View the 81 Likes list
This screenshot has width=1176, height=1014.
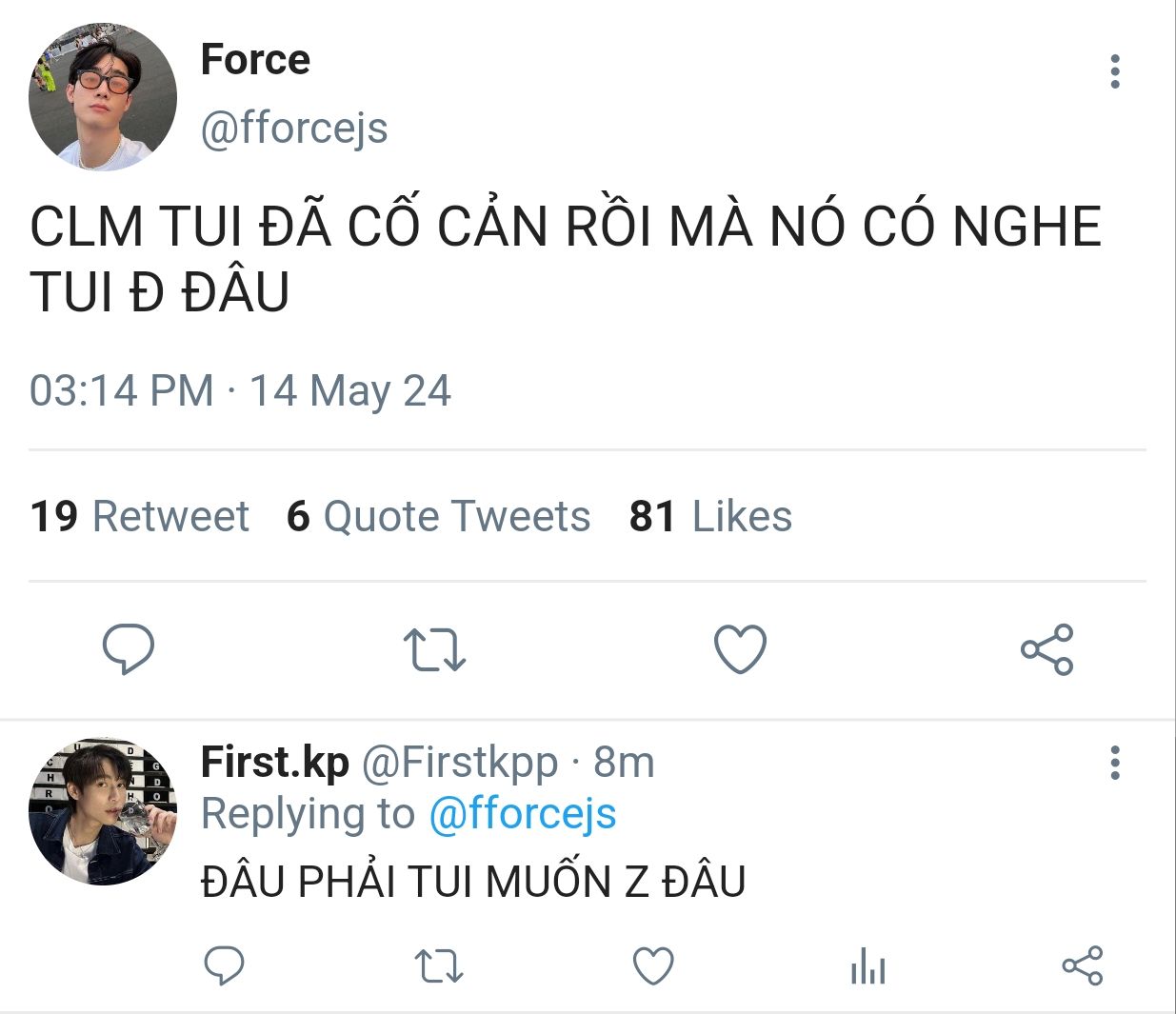(710, 516)
